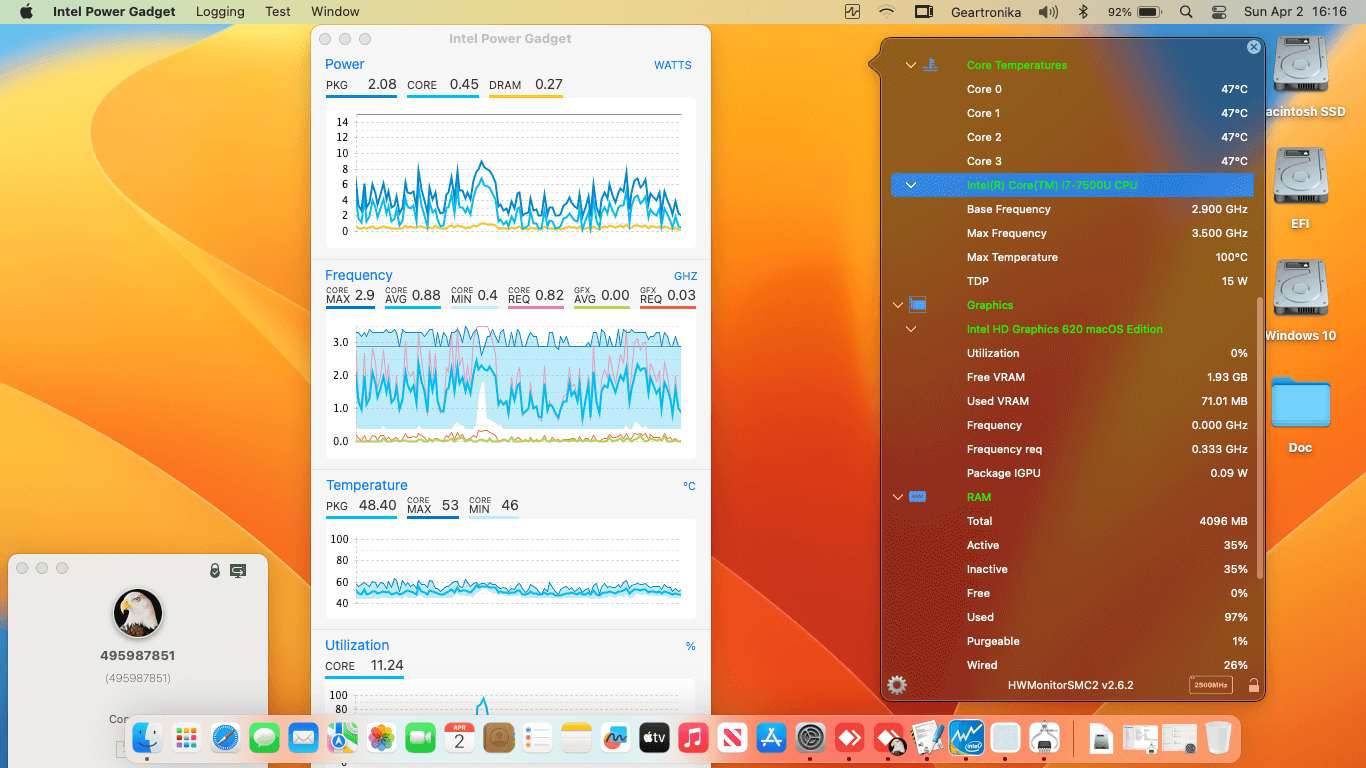Open Messages from the Dock
This screenshot has width=1366, height=768.
(264, 738)
